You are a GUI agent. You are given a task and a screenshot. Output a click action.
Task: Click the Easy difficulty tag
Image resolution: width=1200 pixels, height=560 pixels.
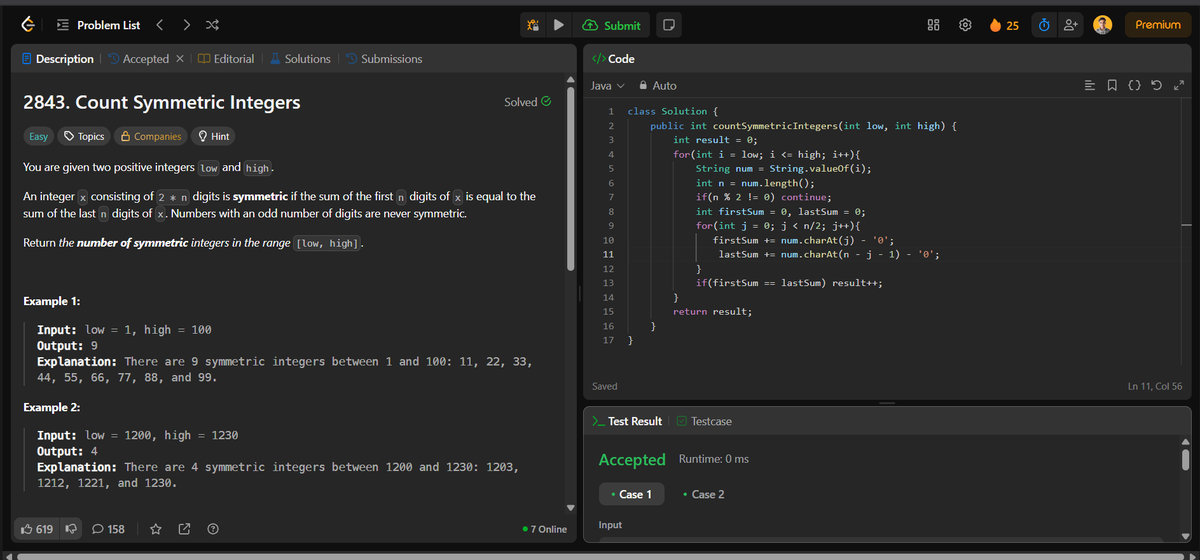37,136
